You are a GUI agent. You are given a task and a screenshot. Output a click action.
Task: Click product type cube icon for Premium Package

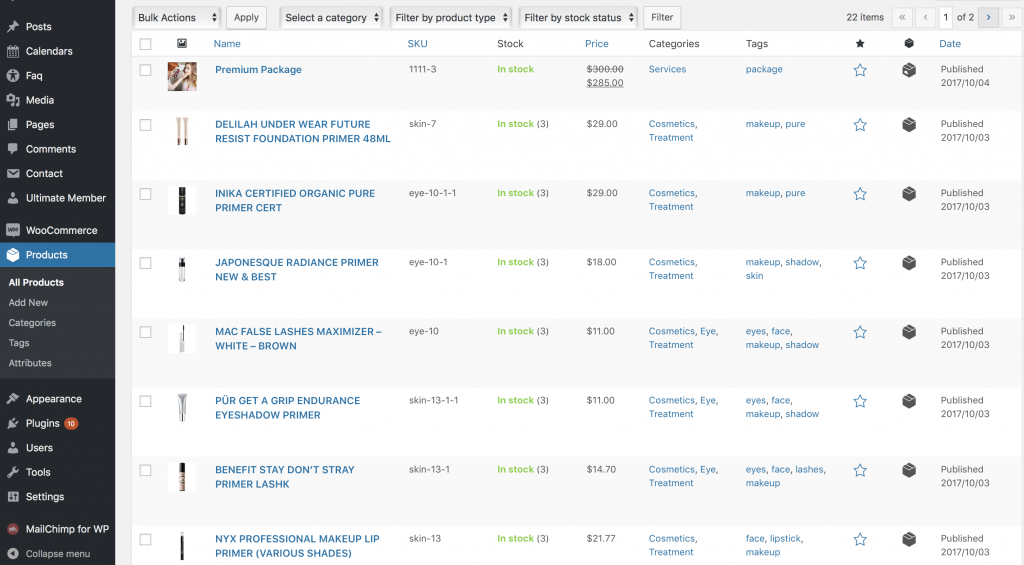pos(909,70)
